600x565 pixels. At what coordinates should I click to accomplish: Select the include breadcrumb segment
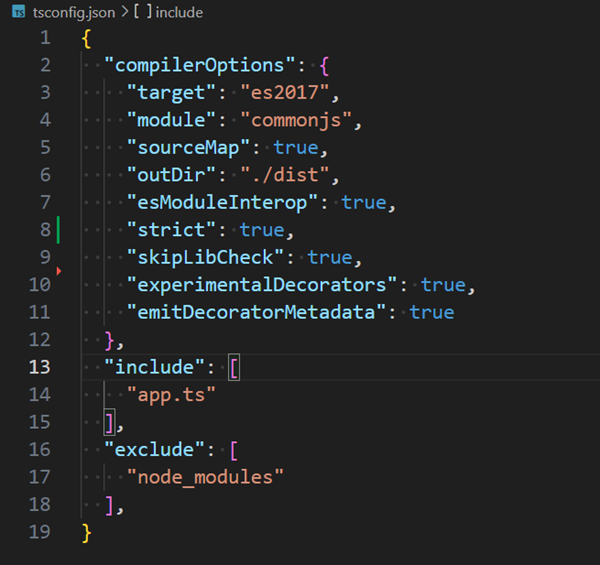click(179, 13)
